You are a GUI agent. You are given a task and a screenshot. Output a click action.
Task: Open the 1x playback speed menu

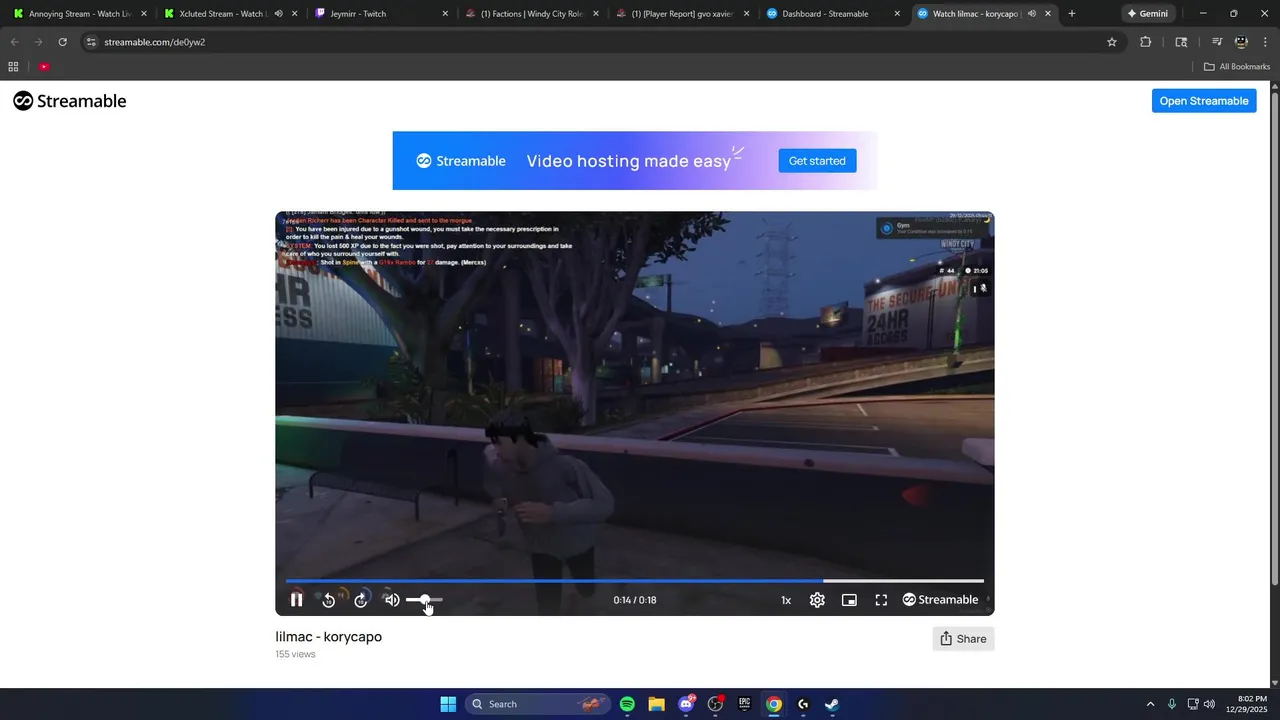point(786,600)
